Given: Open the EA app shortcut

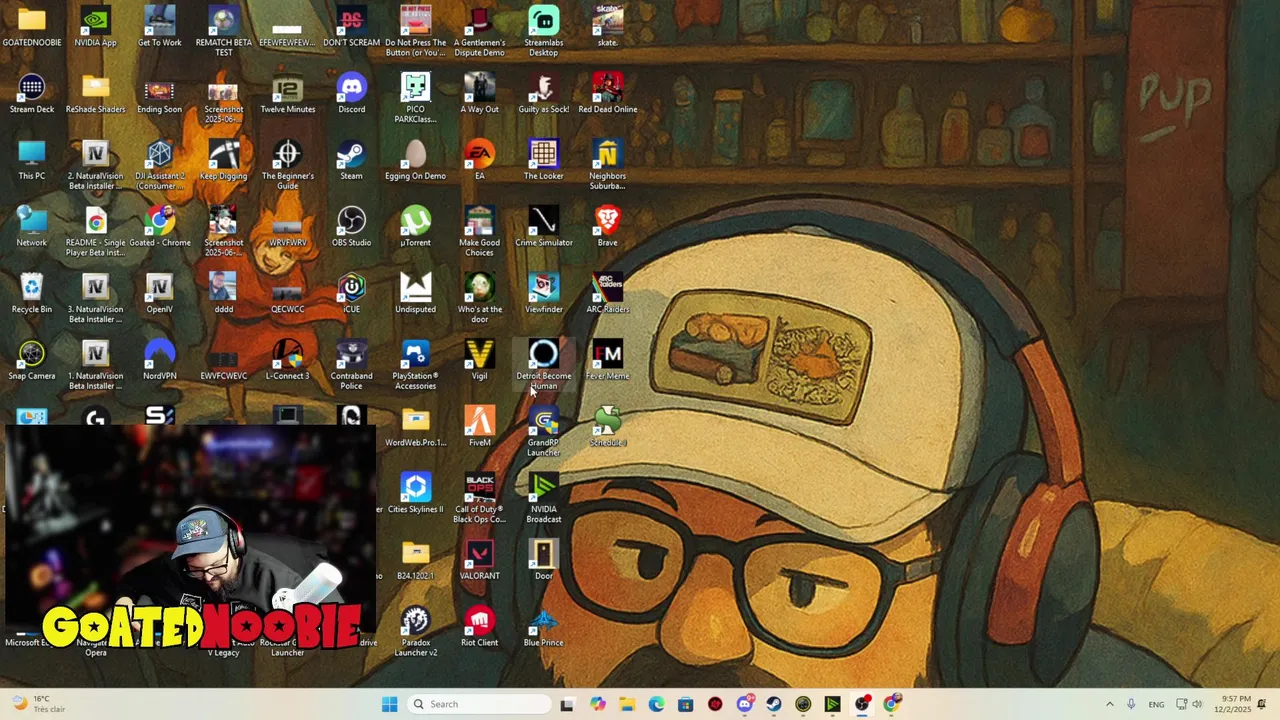Looking at the screenshot, I should pyautogui.click(x=479, y=161).
